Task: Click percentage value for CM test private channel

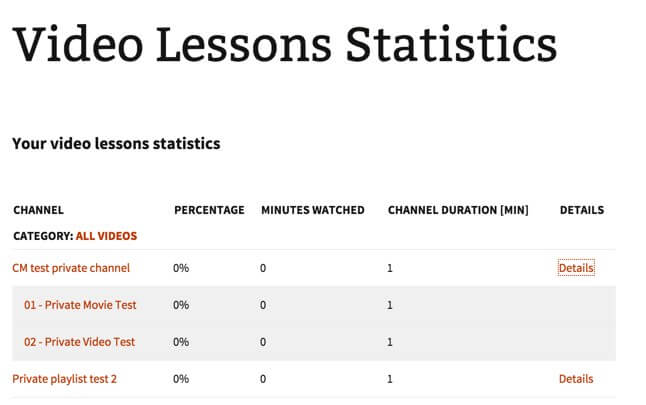Action: click(181, 268)
